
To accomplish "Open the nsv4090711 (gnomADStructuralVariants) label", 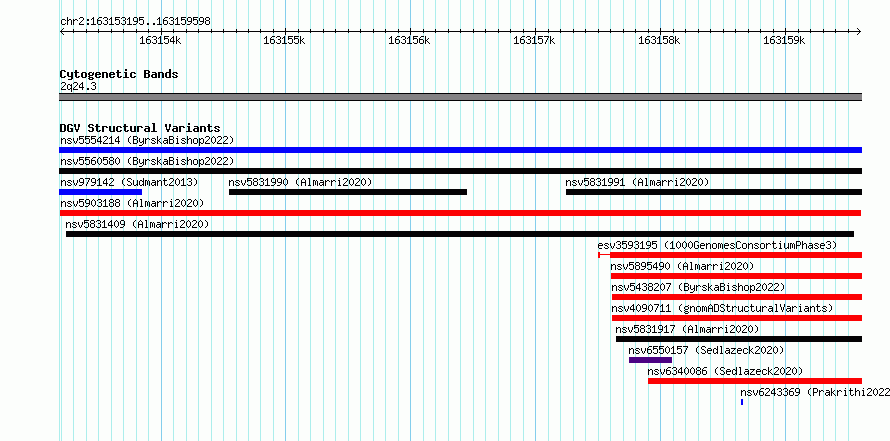I will pyautogui.click(x=723, y=308).
